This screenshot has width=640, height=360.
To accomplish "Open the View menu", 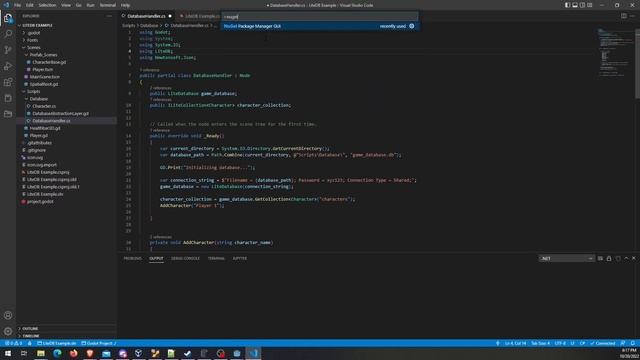I will click(66, 5).
